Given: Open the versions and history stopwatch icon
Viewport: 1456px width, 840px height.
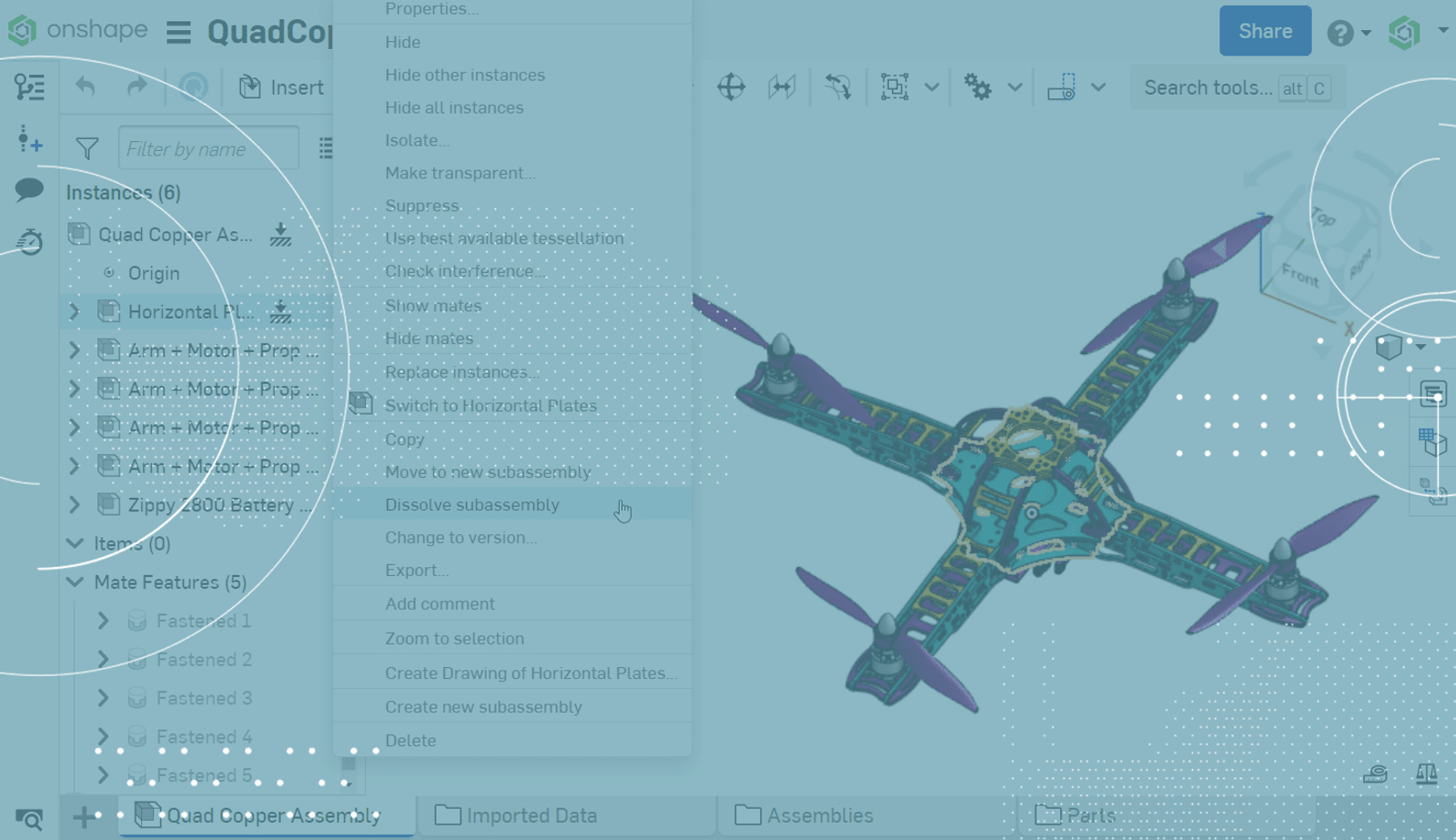Looking at the screenshot, I should (29, 242).
